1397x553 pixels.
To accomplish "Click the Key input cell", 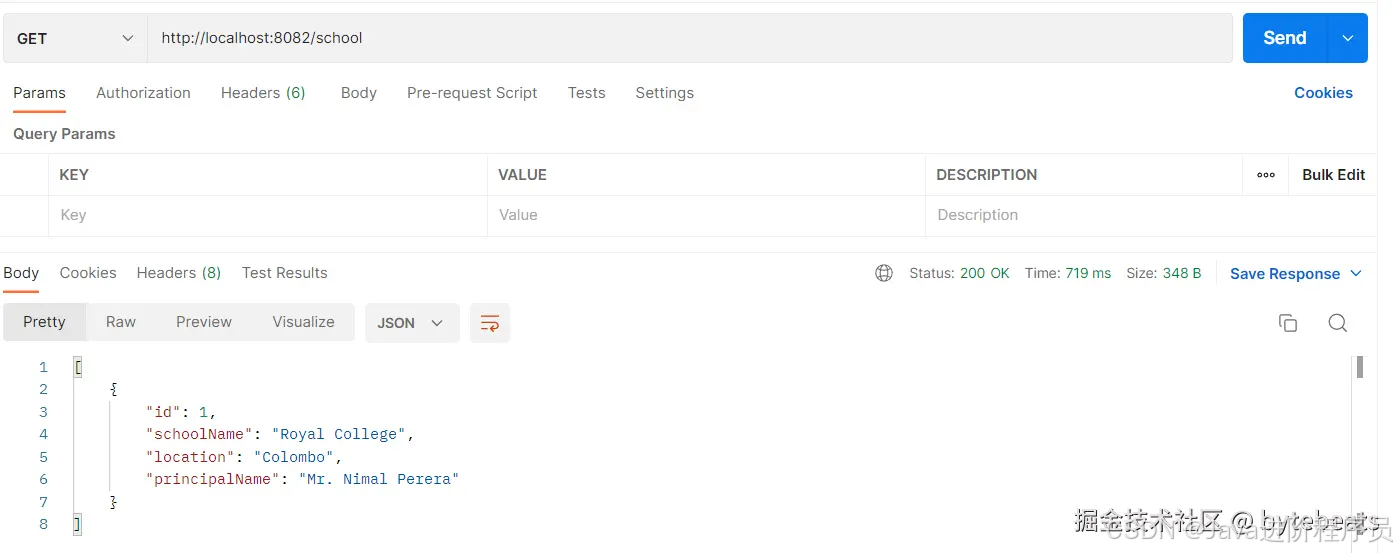I will 267,215.
